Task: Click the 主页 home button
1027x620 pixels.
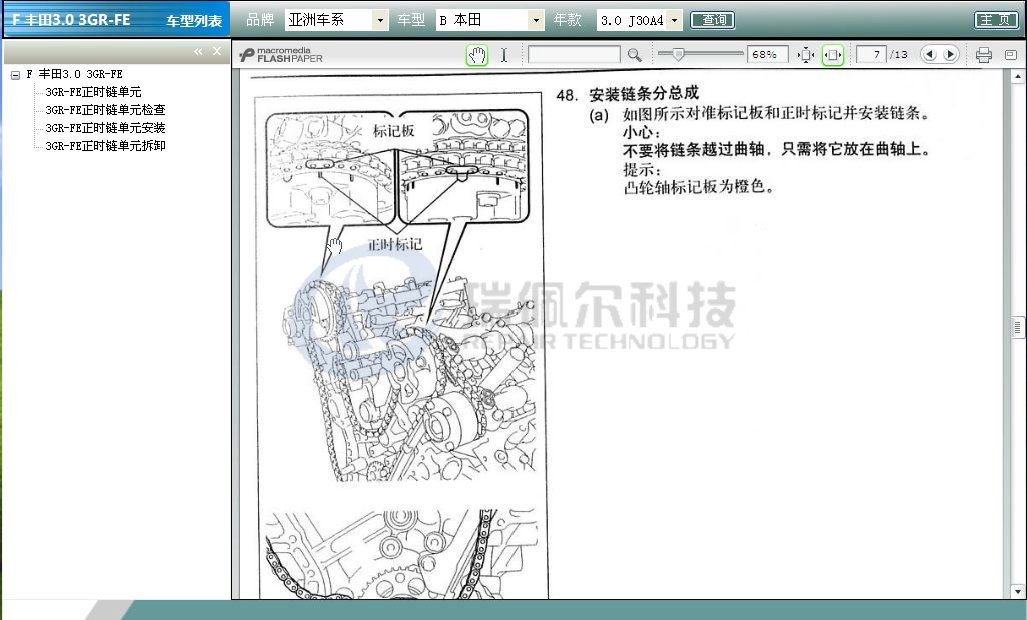Action: pyautogui.click(x=996, y=20)
